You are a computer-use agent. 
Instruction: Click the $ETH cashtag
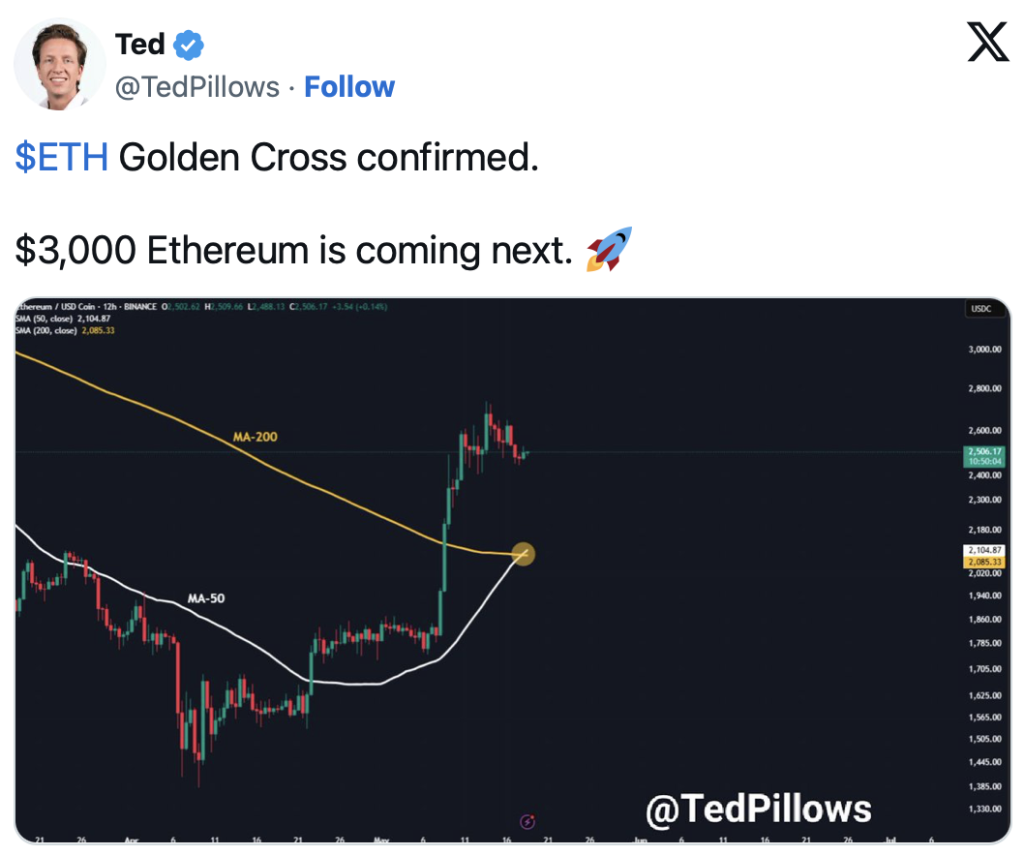[62, 157]
